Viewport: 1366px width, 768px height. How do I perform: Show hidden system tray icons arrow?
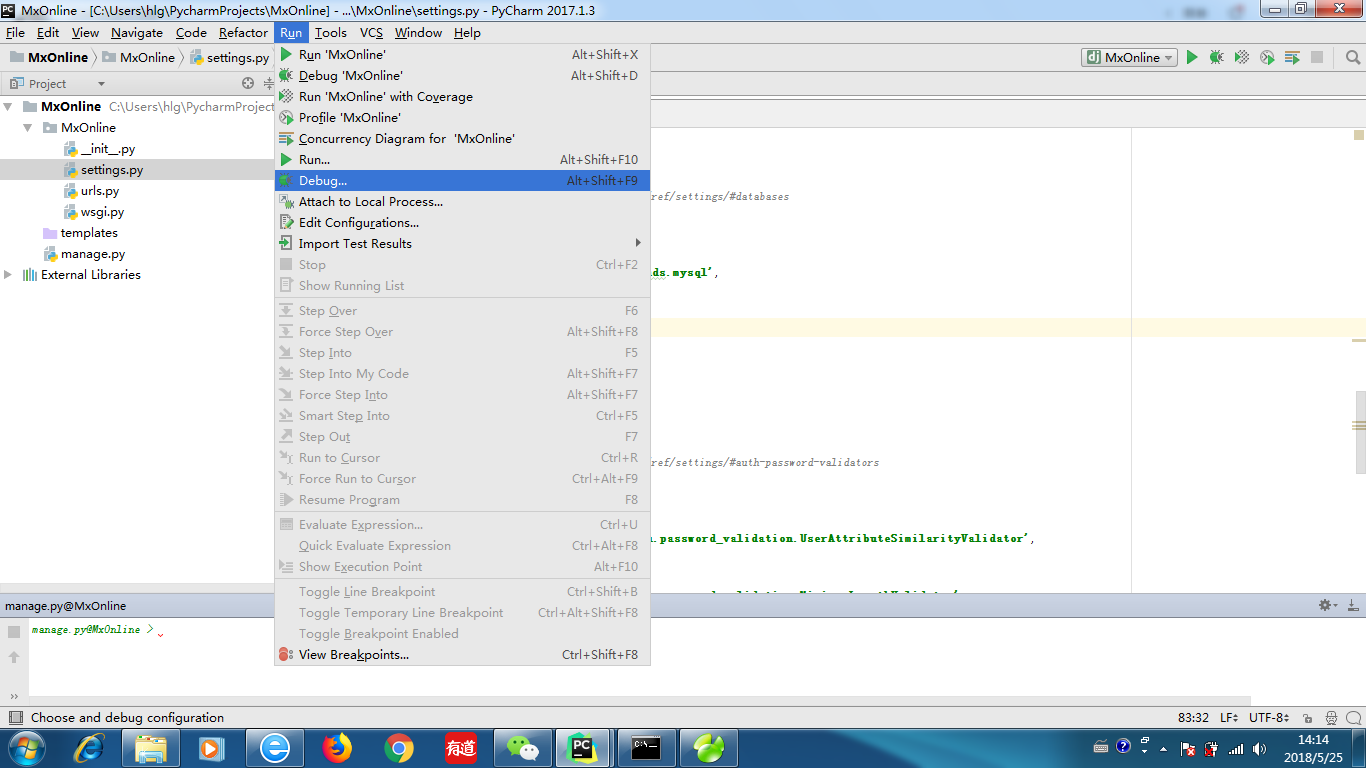(x=1162, y=748)
